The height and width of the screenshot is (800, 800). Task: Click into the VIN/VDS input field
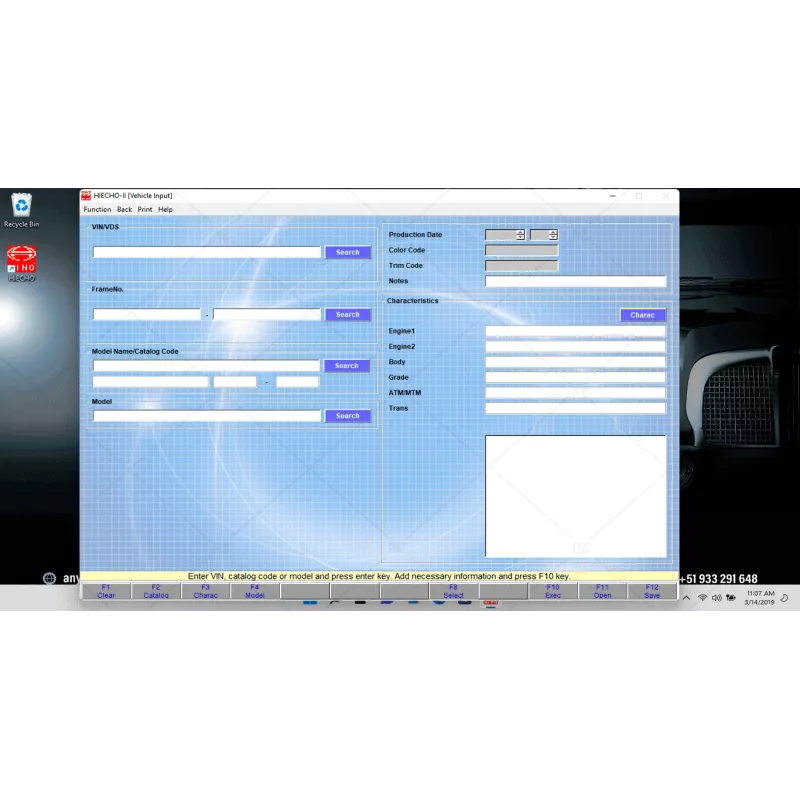tap(207, 253)
